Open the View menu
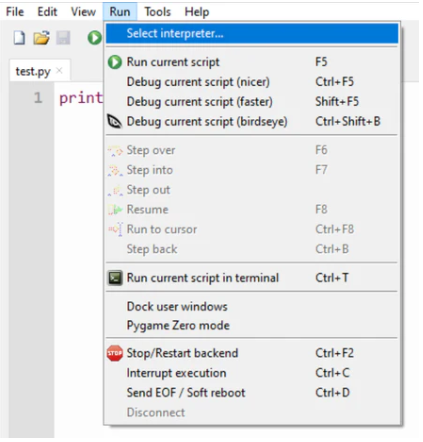 (83, 12)
